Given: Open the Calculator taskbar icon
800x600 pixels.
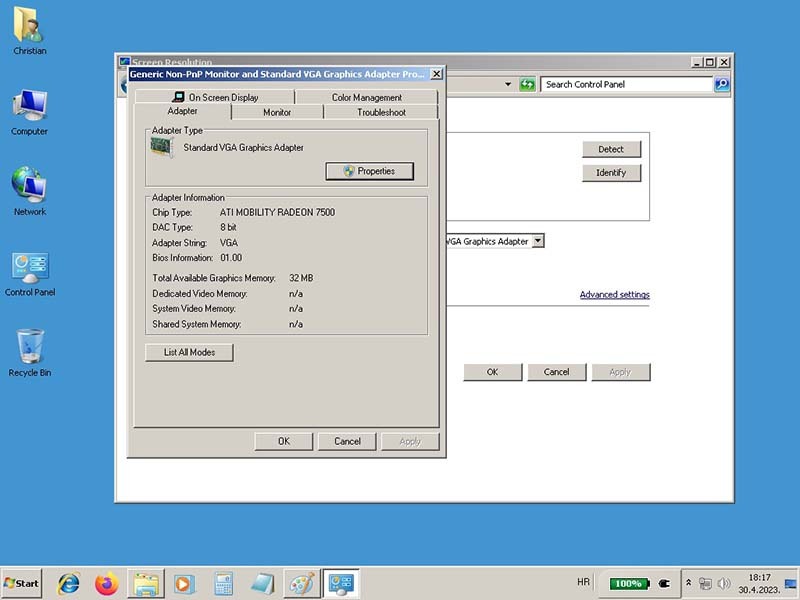Looking at the screenshot, I should 223,583.
